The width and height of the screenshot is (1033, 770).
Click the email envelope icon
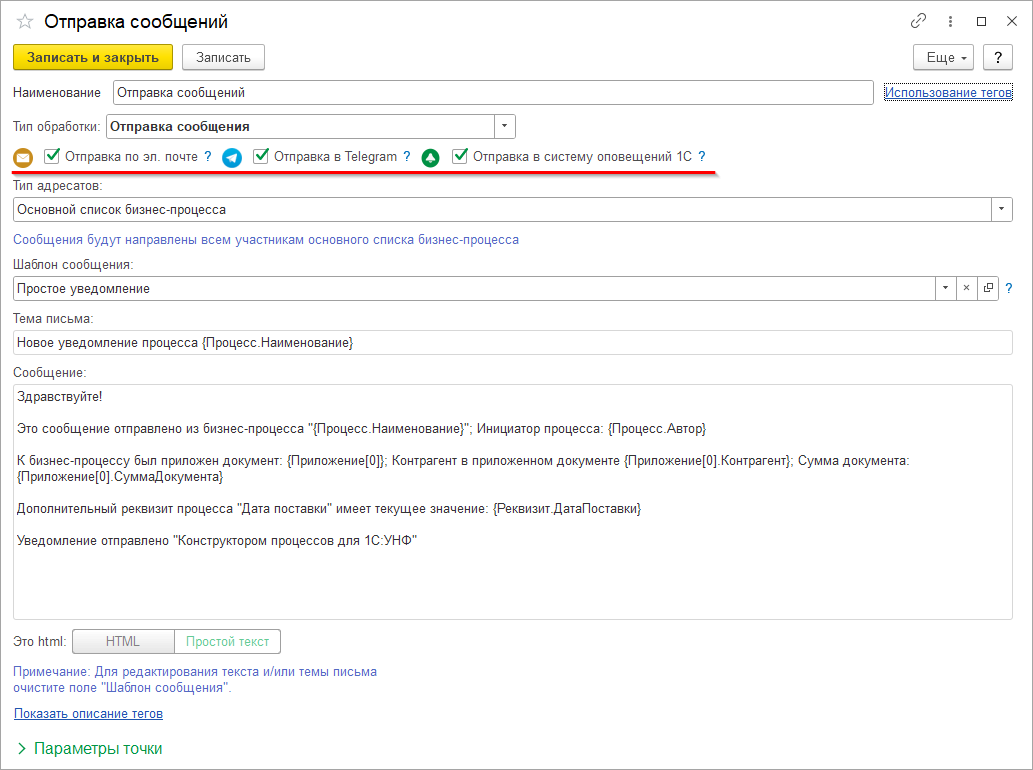point(23,158)
